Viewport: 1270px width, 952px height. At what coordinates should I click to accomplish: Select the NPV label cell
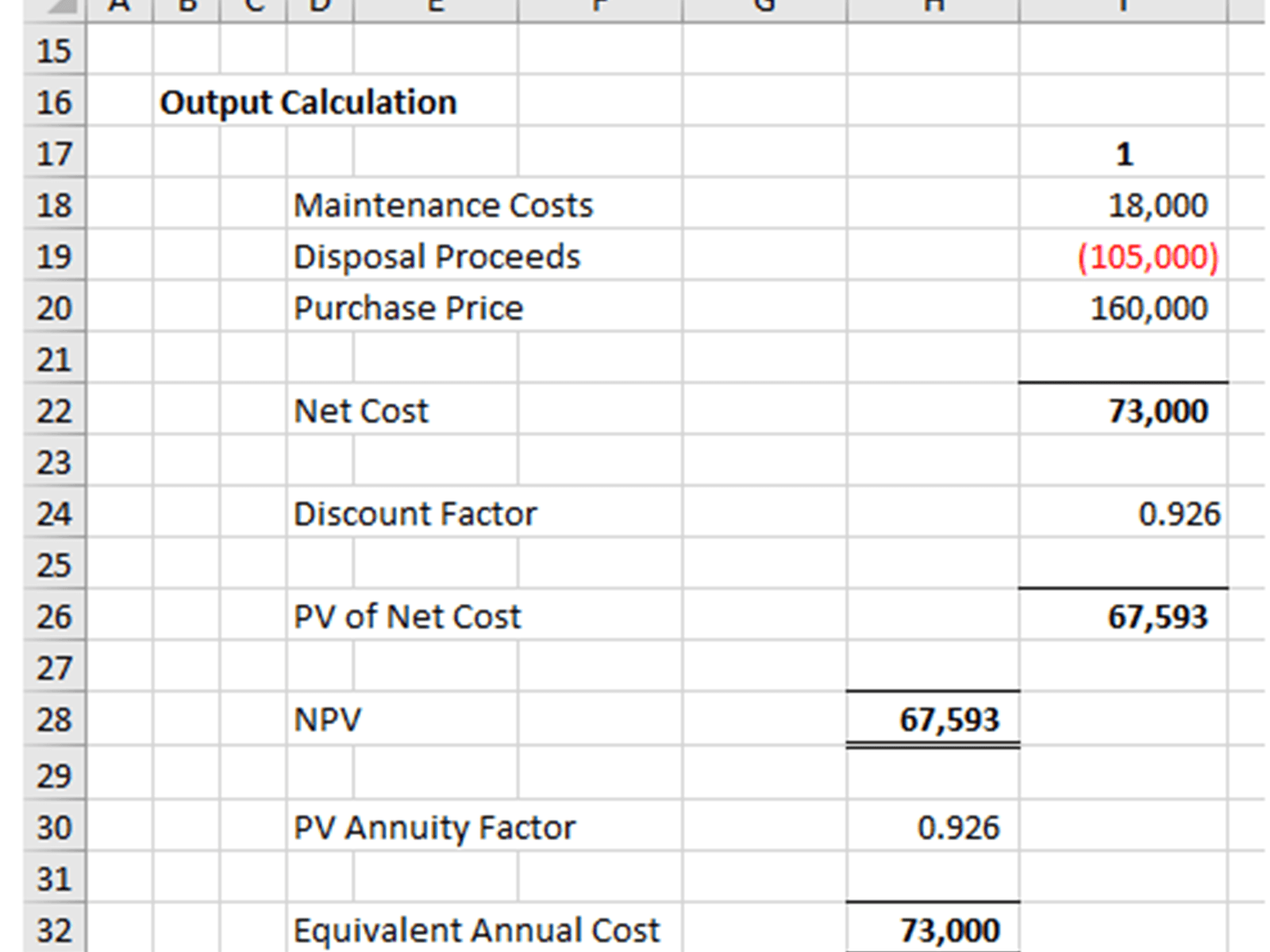[x=327, y=720]
